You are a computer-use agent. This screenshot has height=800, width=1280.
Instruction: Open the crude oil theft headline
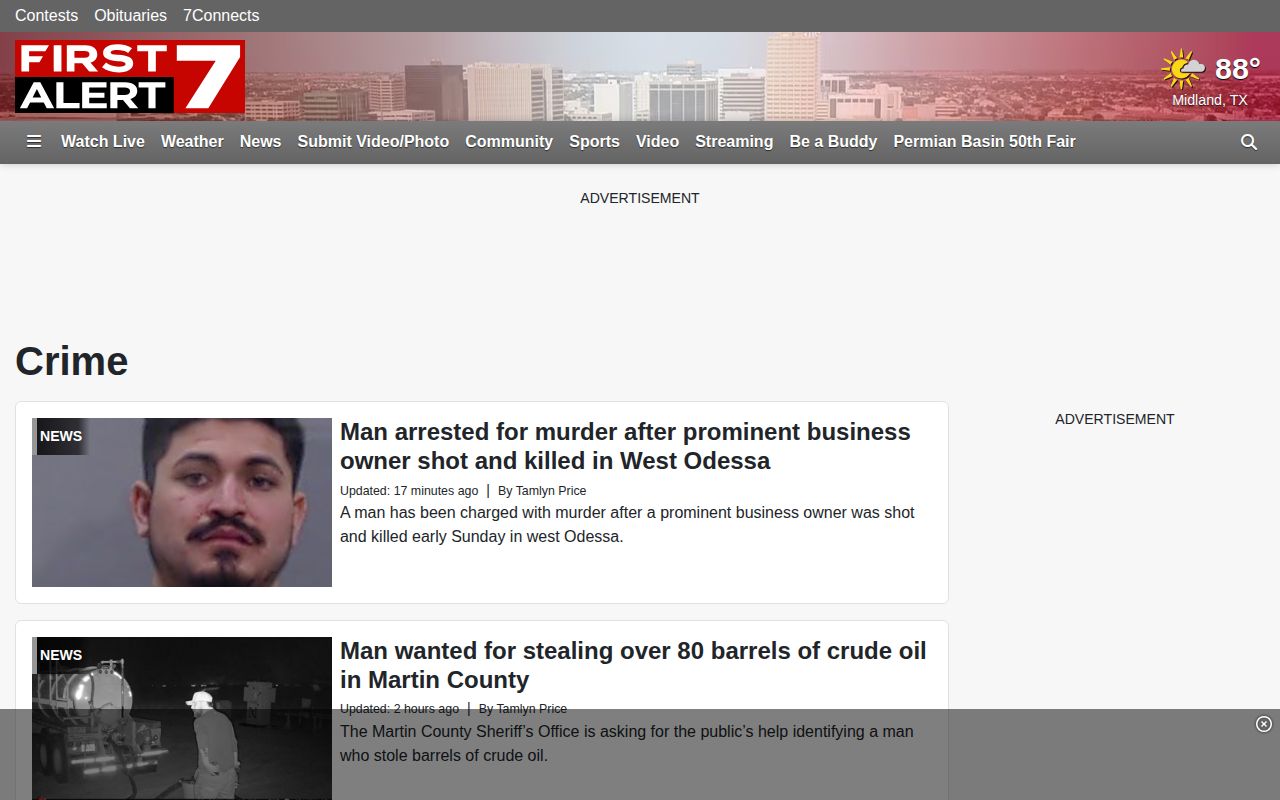pyautogui.click(x=633, y=665)
